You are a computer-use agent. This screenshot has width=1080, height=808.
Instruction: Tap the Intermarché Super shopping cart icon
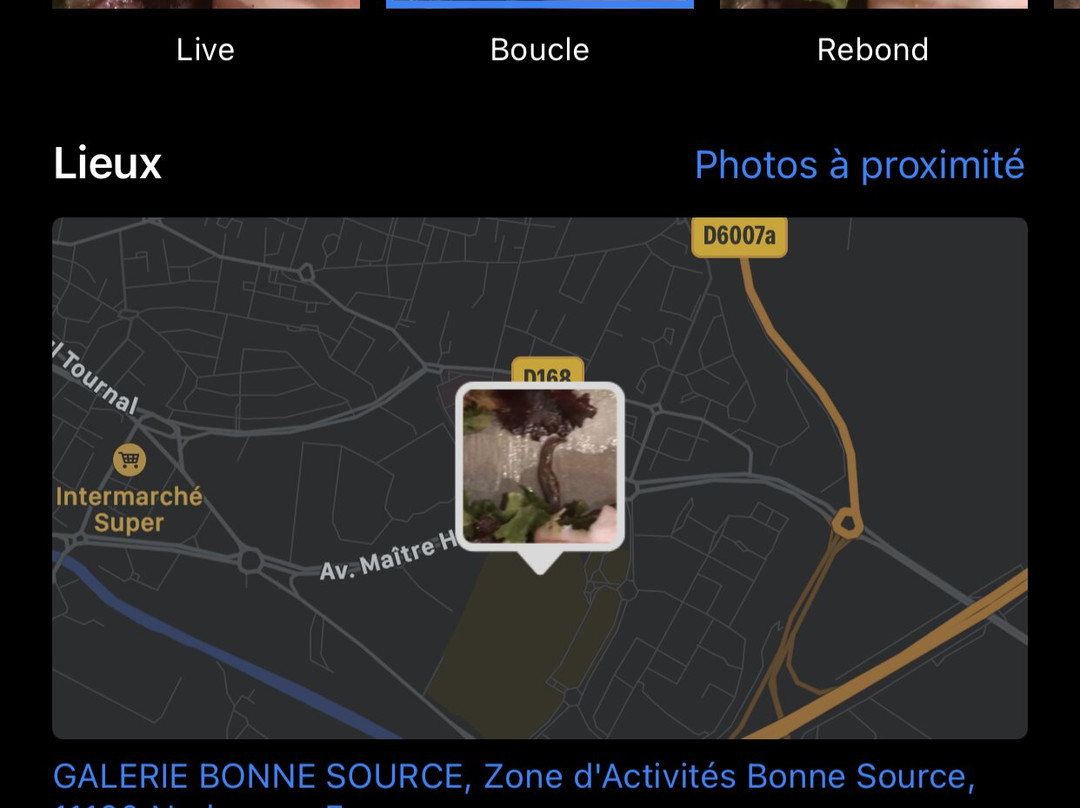pos(129,459)
